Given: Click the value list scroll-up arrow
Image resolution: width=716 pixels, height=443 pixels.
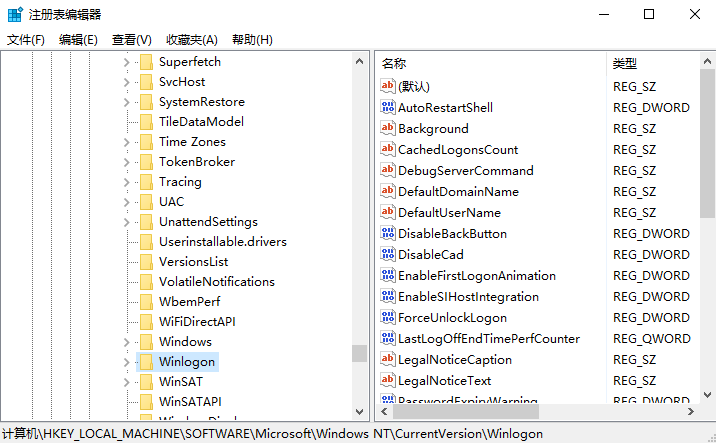Looking at the screenshot, I should pyautogui.click(x=707, y=61).
